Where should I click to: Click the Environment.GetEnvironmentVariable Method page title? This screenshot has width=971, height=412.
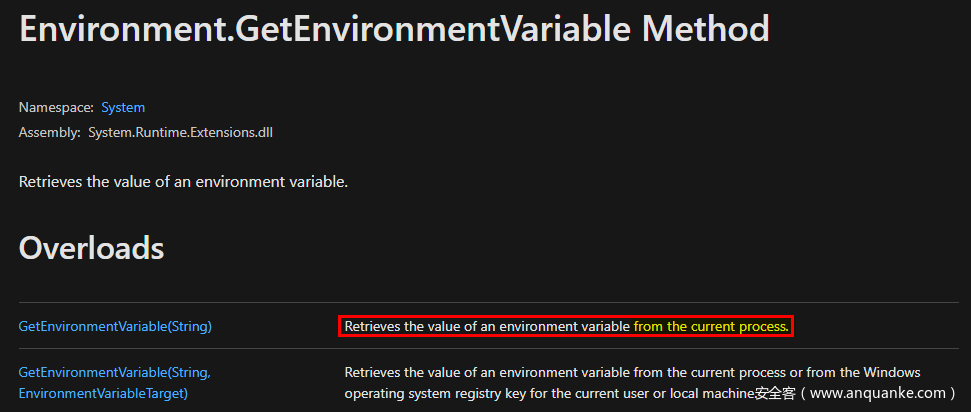(x=394, y=28)
